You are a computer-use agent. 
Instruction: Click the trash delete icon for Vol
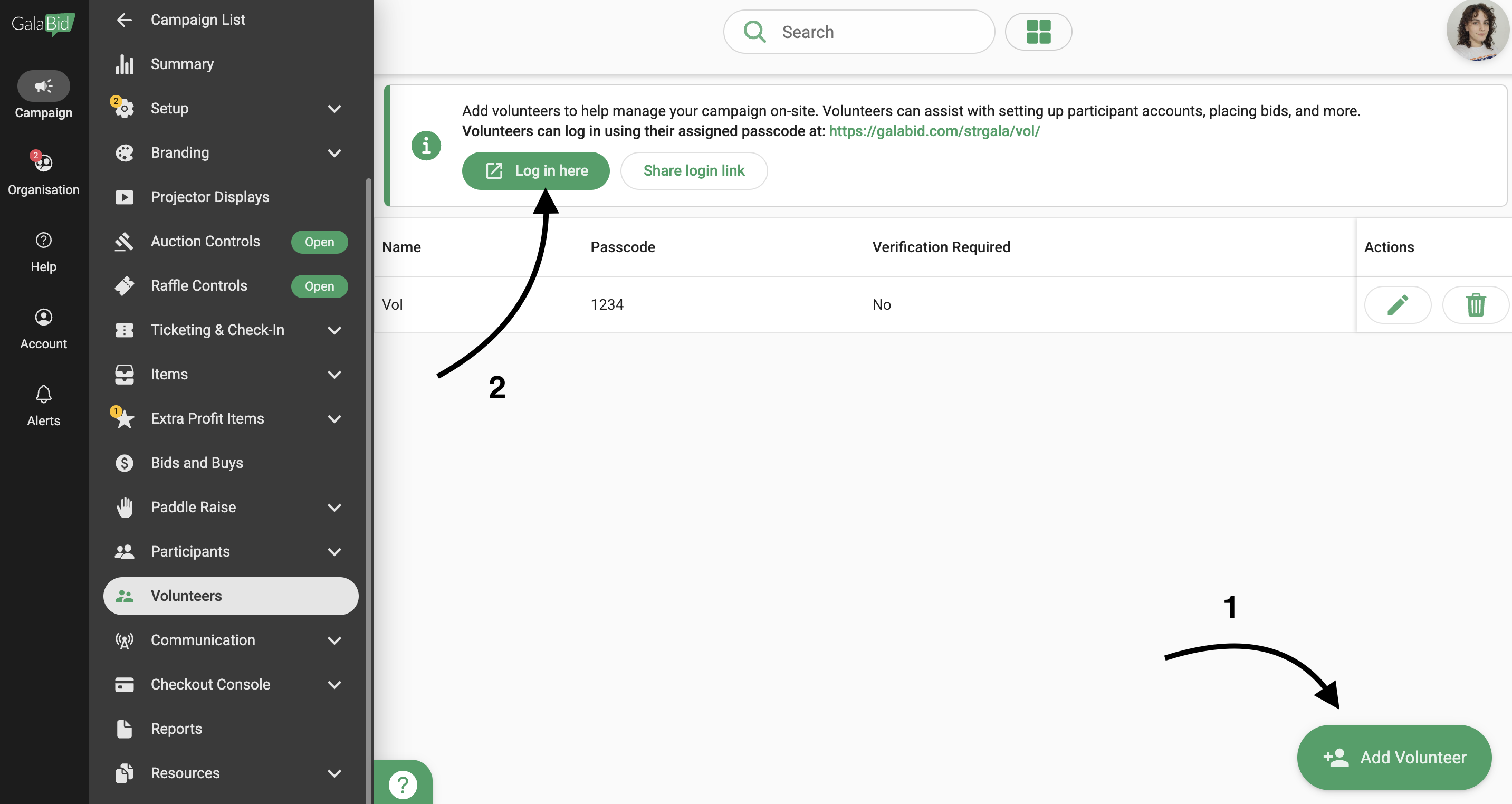[1475, 304]
